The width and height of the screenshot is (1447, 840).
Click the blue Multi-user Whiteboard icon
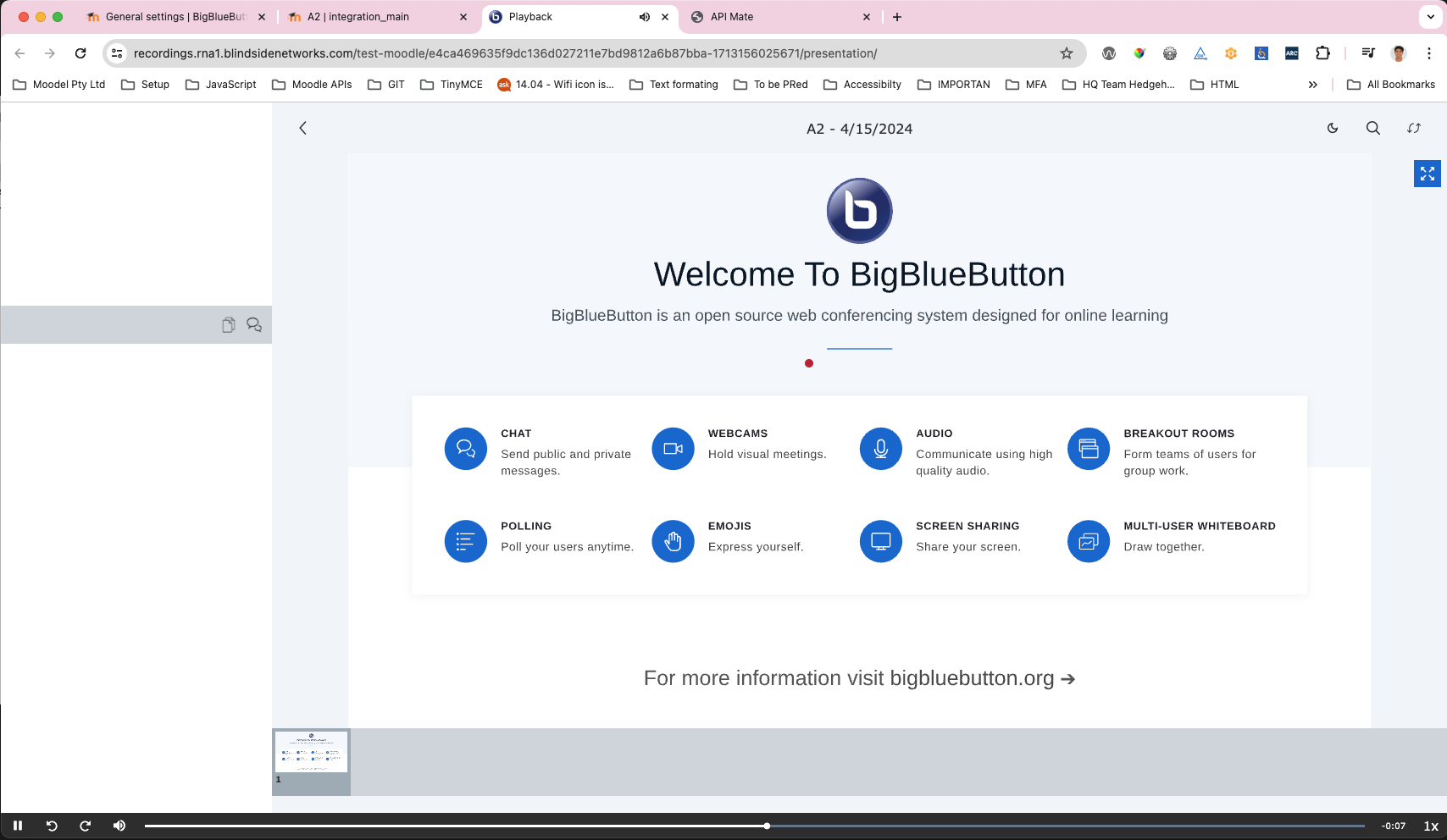1089,541
